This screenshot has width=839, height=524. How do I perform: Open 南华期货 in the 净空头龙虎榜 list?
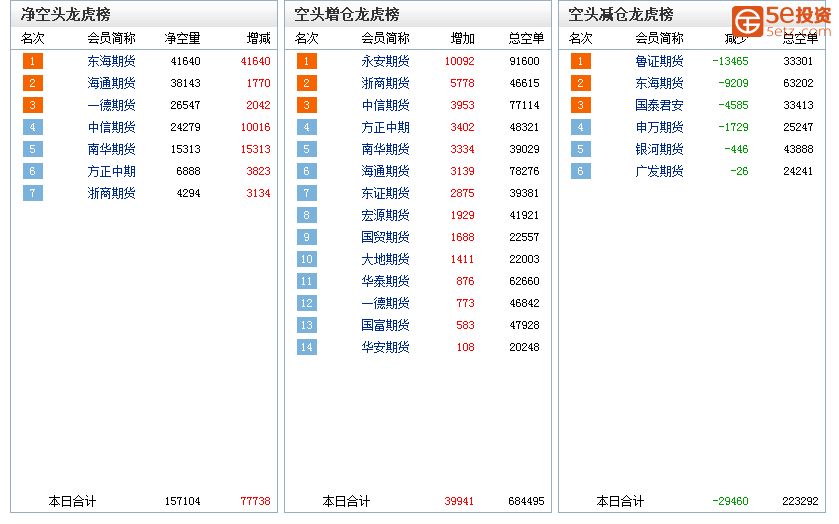click(x=111, y=149)
